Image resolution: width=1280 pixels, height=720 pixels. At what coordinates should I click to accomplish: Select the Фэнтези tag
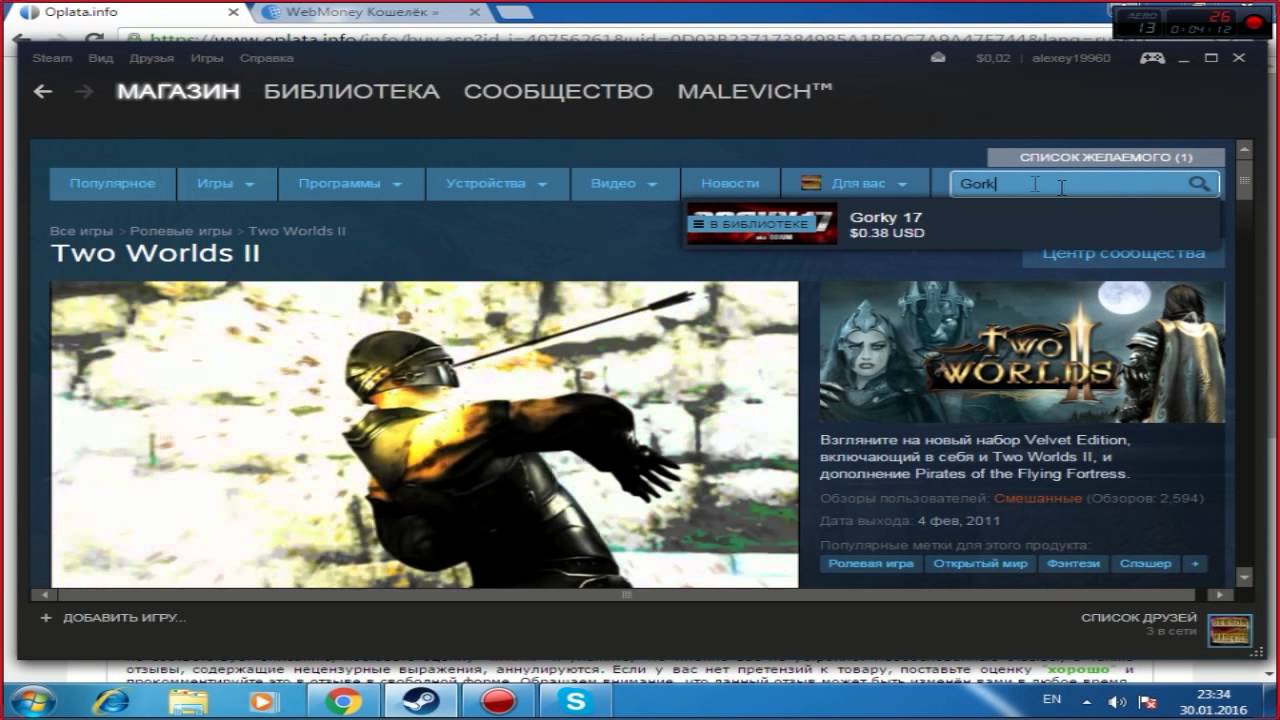pos(1073,564)
